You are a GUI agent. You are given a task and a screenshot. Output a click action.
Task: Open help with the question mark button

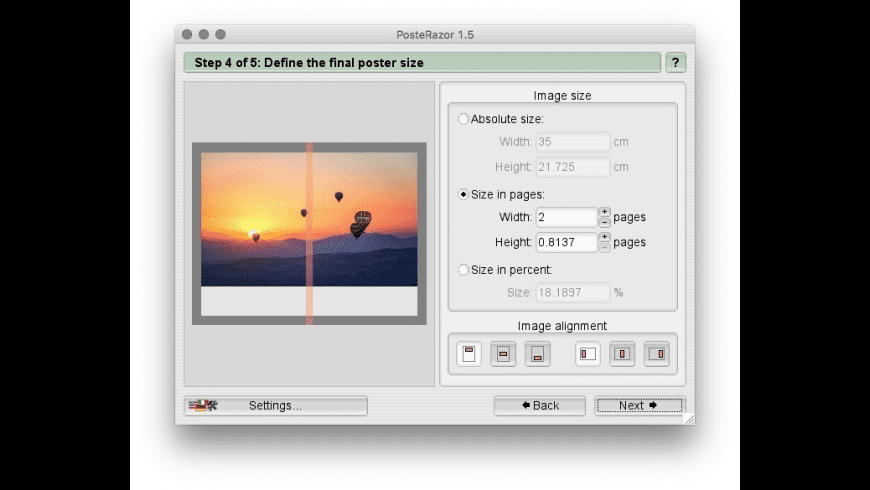[675, 63]
